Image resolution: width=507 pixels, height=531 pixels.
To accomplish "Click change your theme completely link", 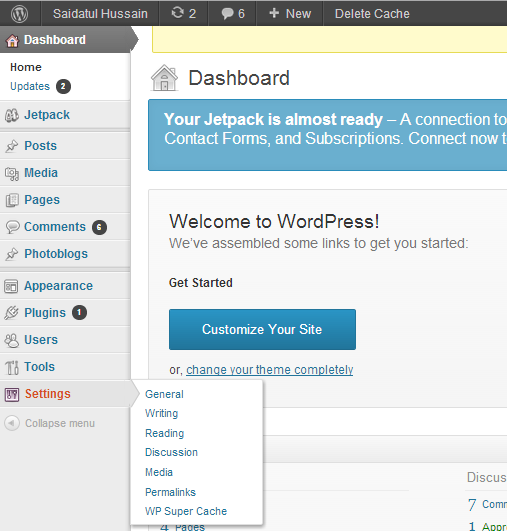I will click(x=270, y=370).
